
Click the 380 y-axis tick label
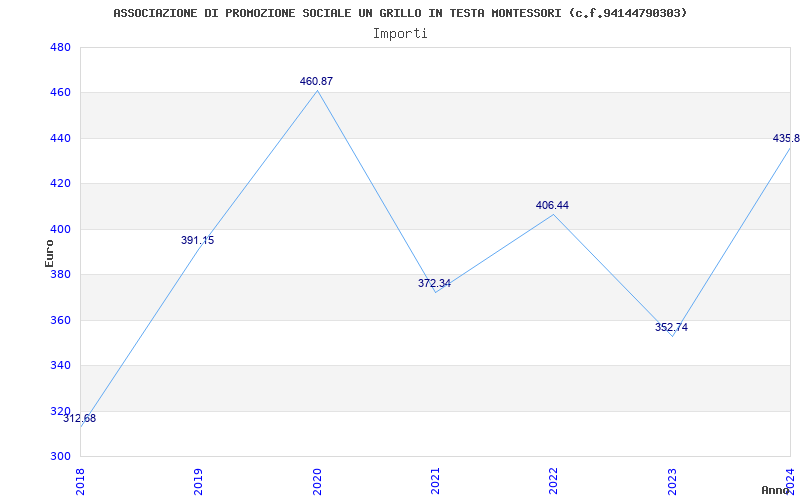pyautogui.click(x=60, y=274)
